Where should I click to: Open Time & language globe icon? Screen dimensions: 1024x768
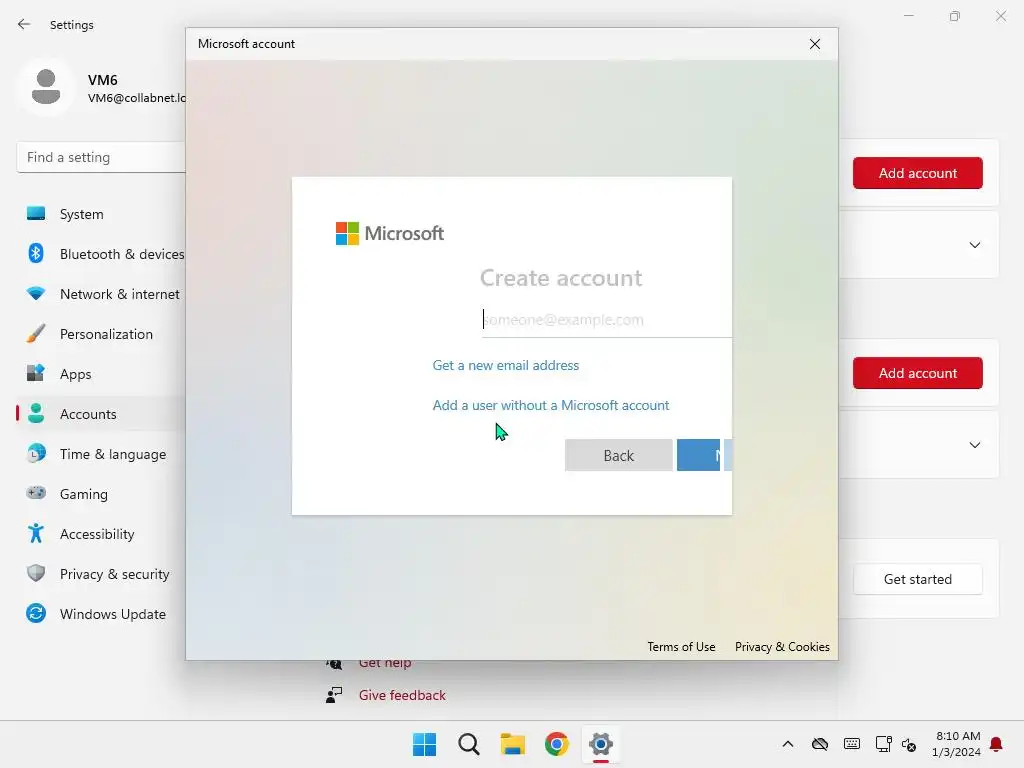[x=36, y=453]
